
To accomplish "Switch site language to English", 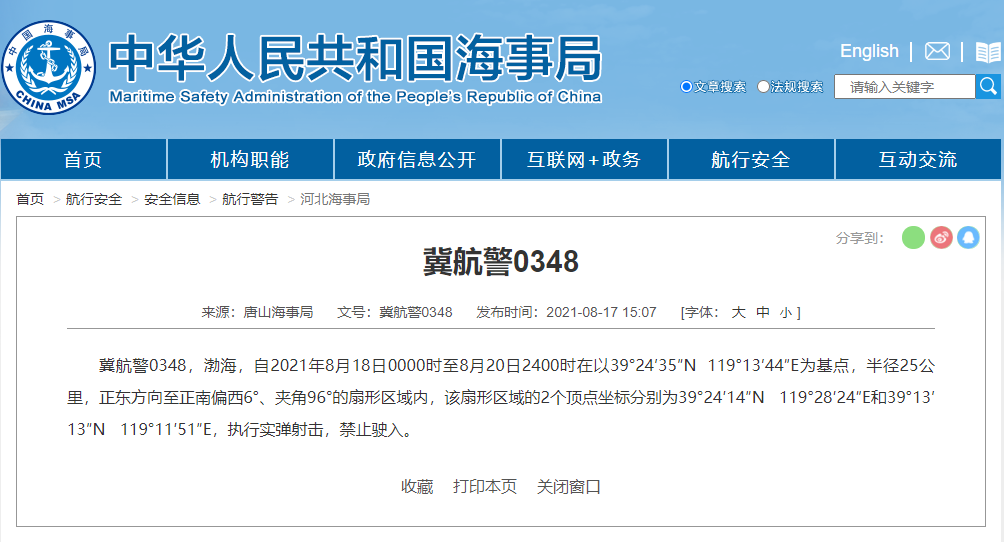I will tap(869, 51).
